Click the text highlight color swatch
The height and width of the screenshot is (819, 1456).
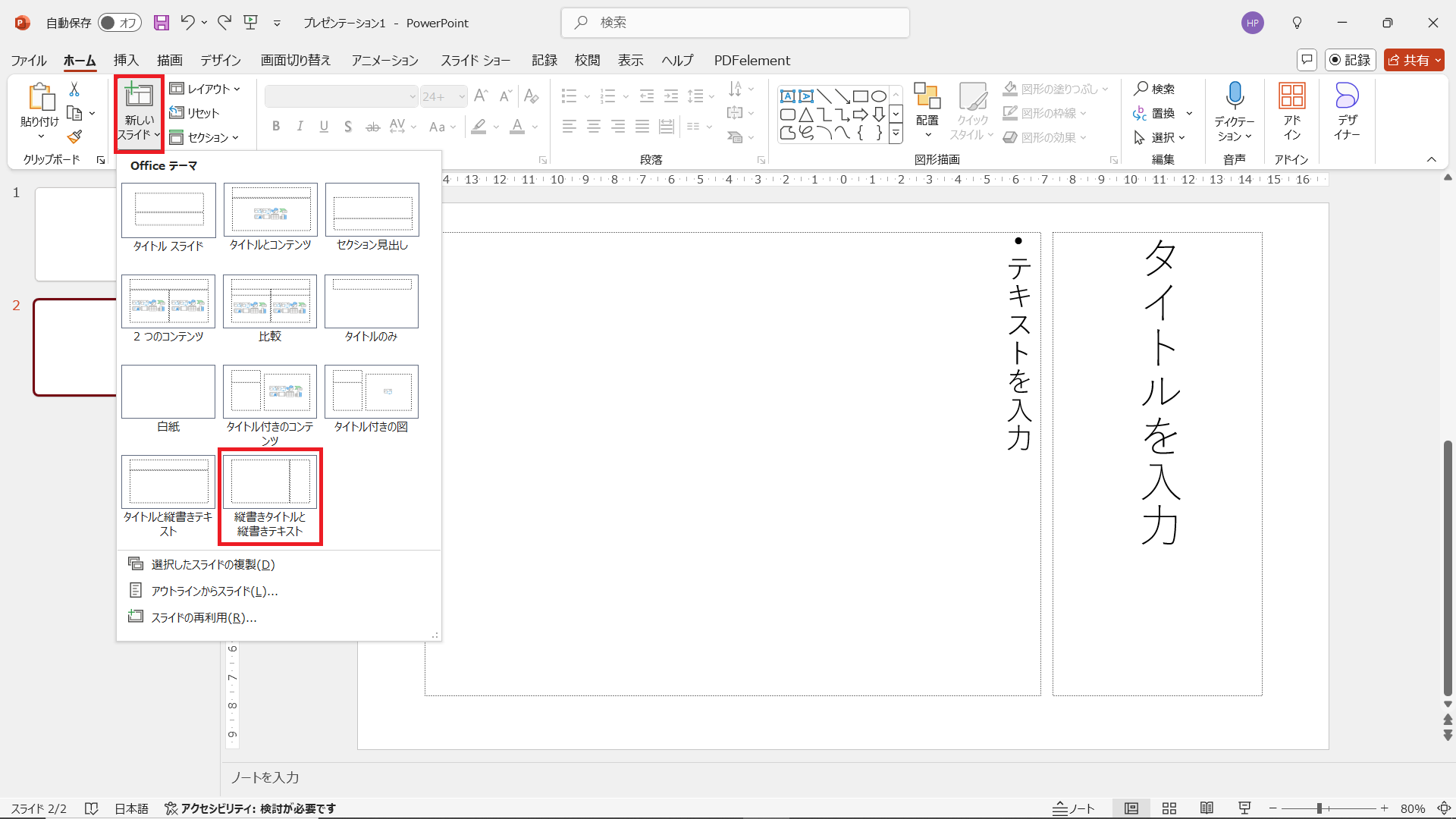[x=479, y=127]
